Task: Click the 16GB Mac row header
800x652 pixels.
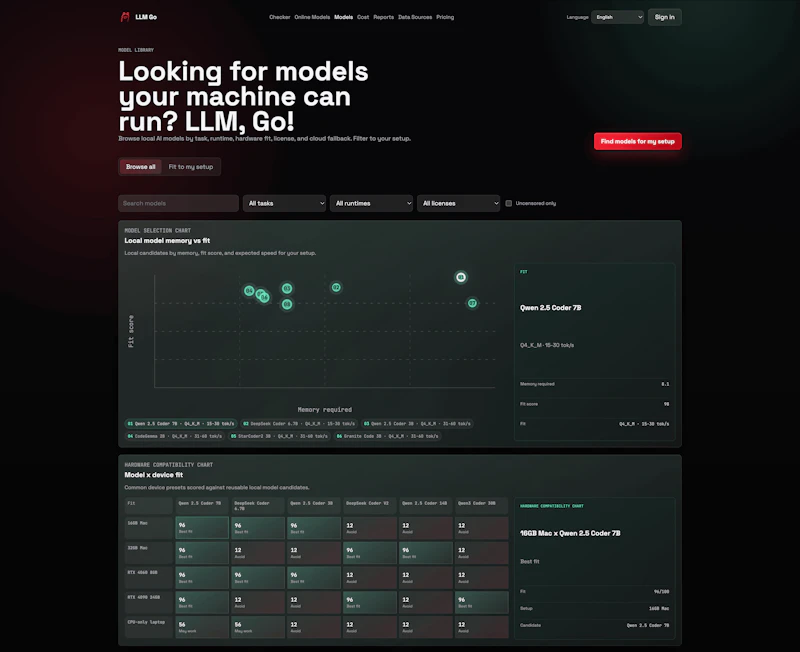Action: [x=148, y=528]
